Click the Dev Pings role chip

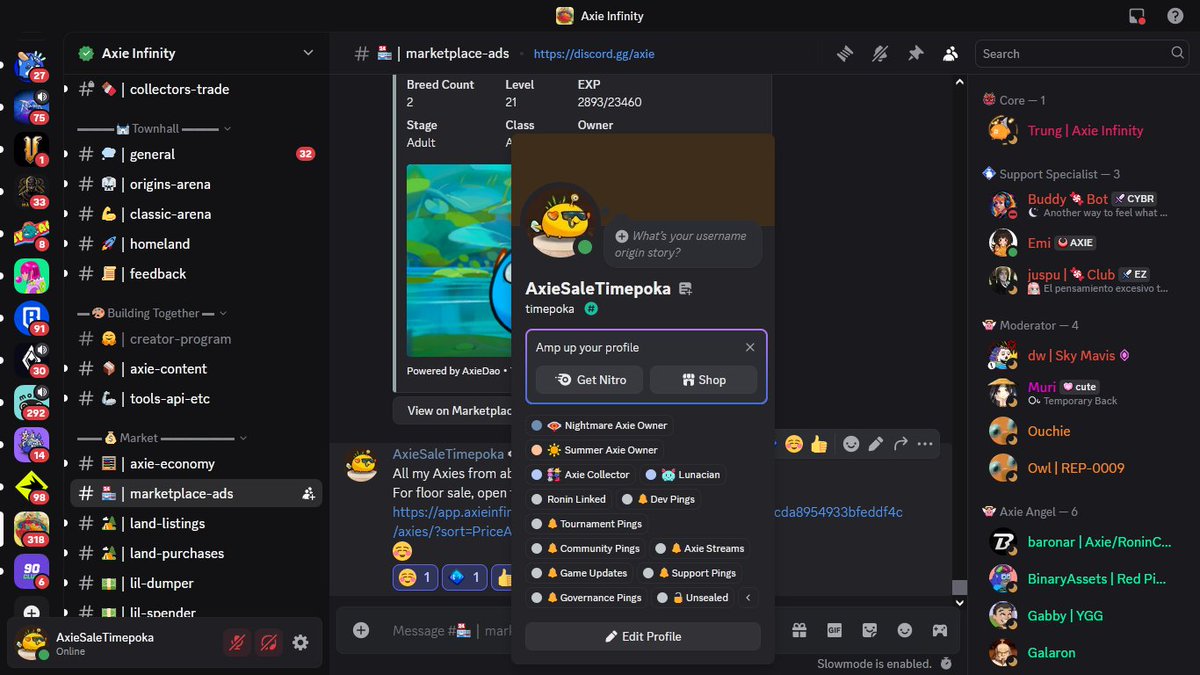[658, 499]
